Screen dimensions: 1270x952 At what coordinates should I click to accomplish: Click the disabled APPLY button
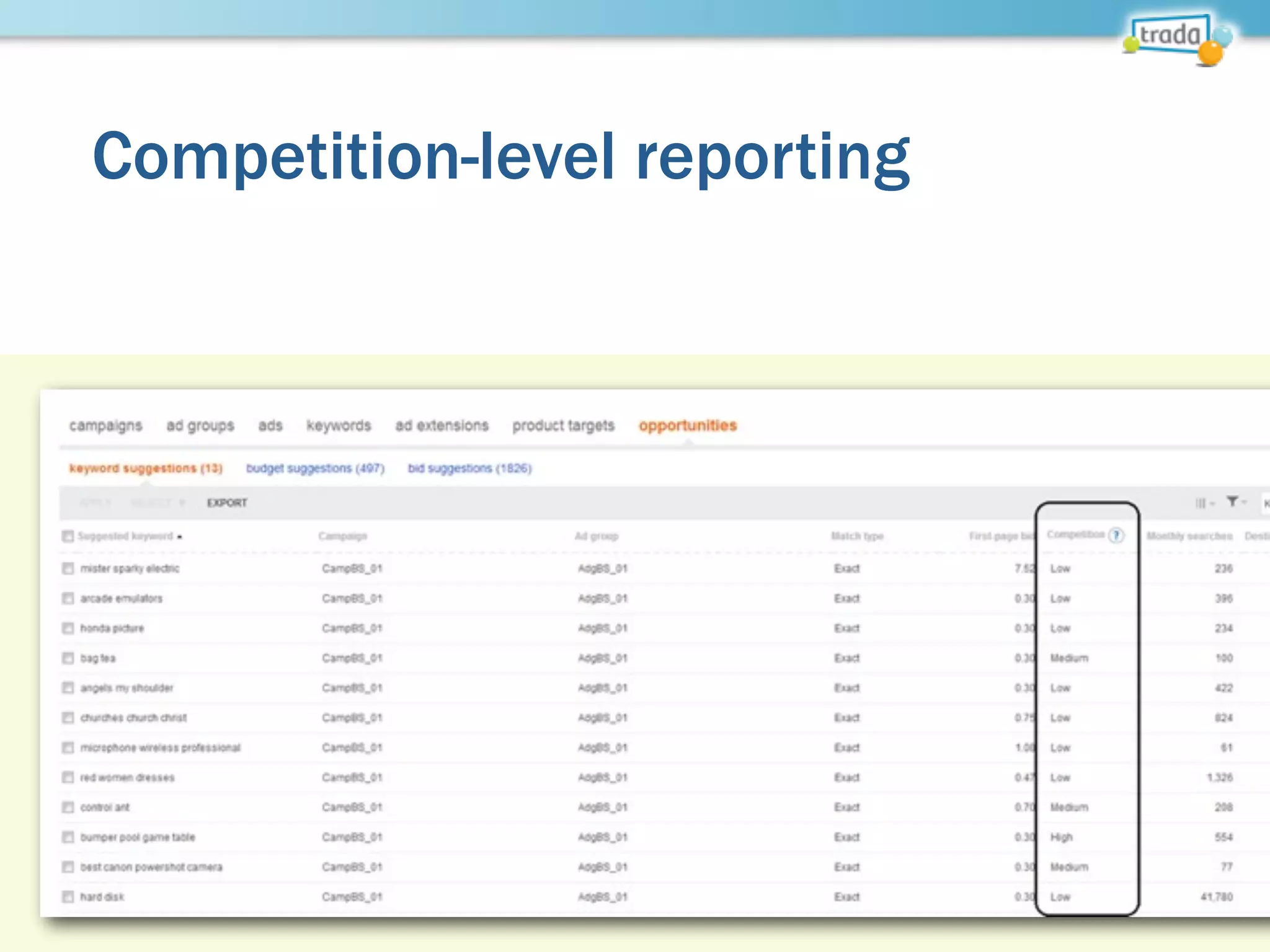click(x=95, y=503)
